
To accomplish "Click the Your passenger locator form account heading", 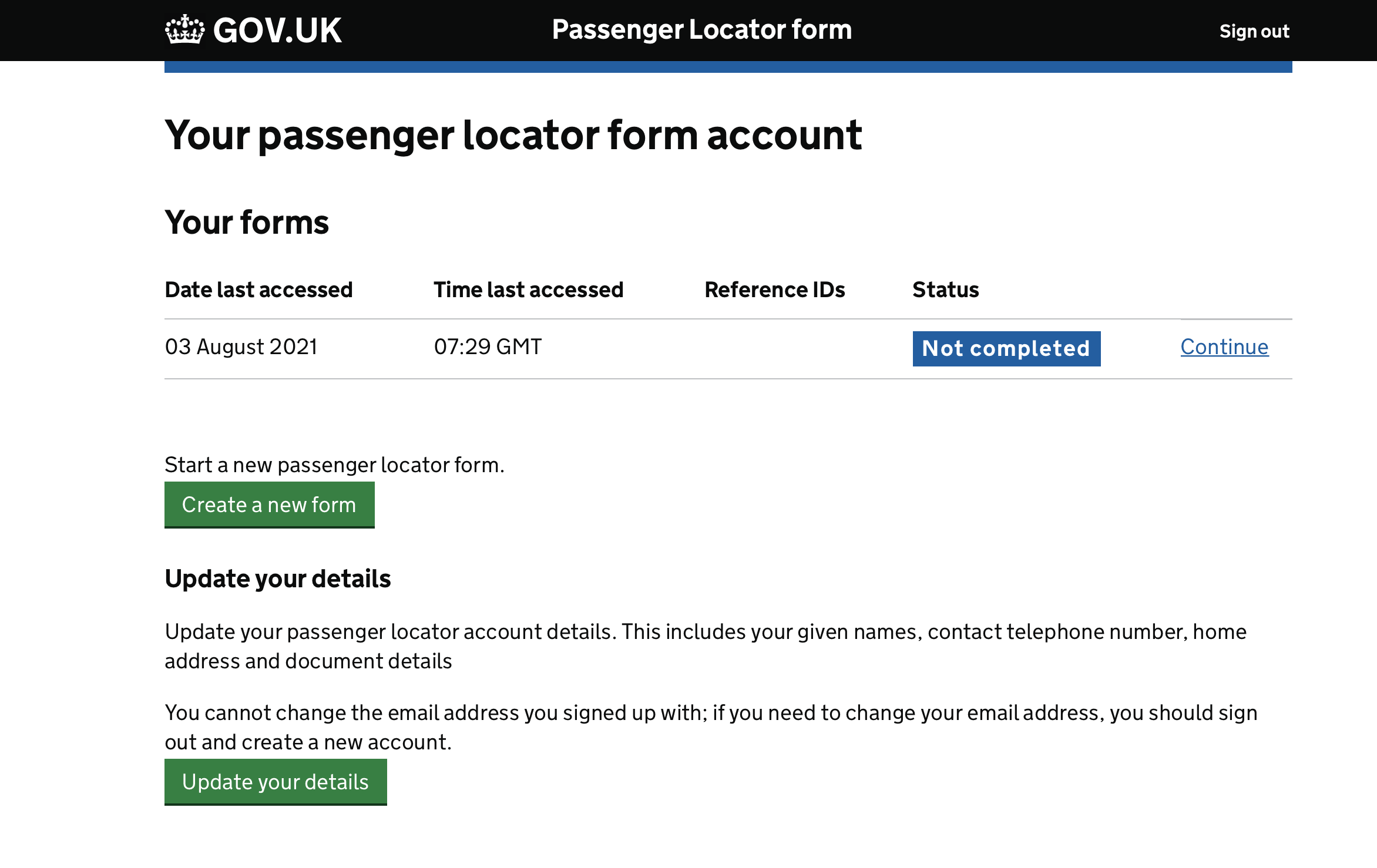I will click(x=513, y=135).
